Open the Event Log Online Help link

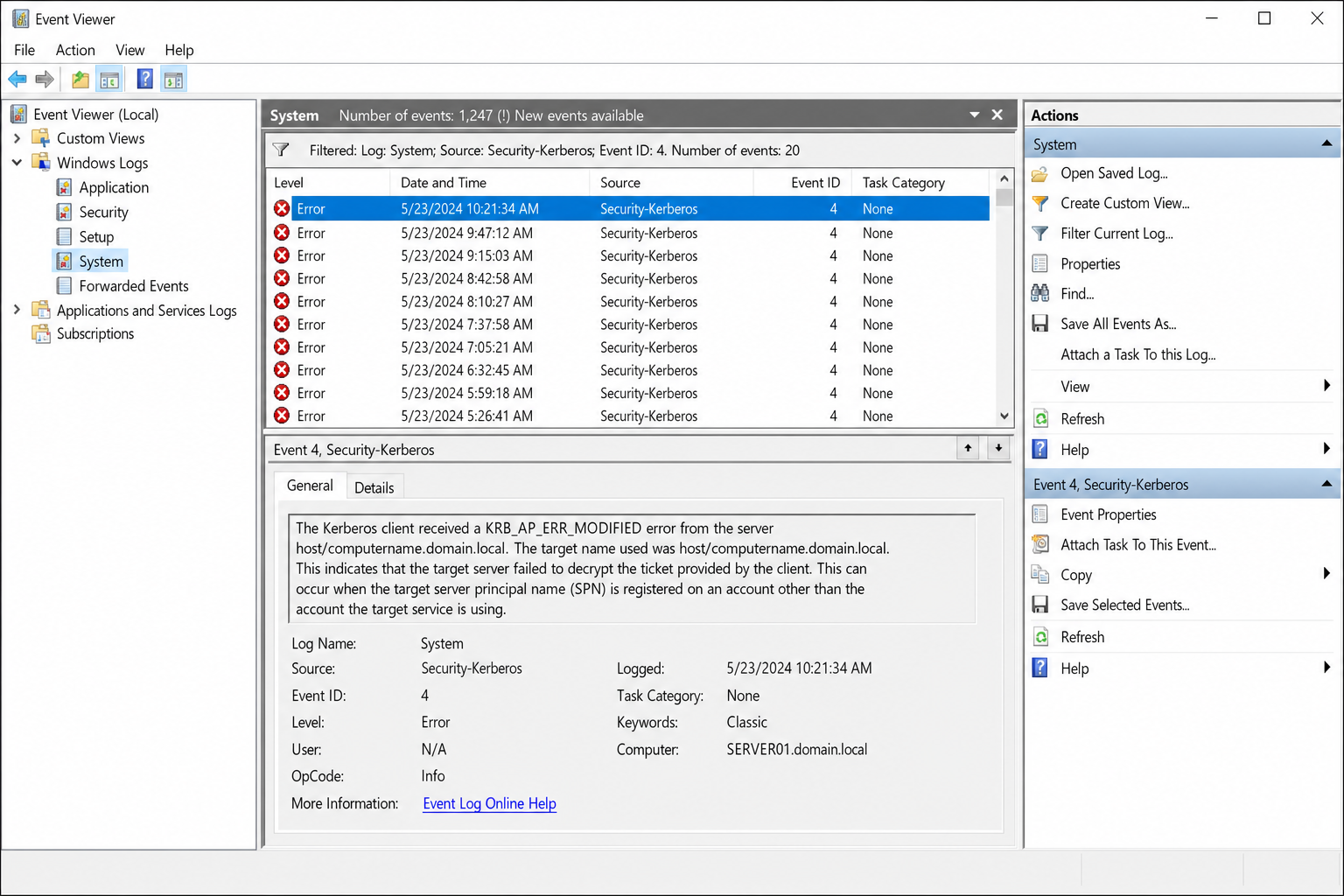tap(489, 803)
